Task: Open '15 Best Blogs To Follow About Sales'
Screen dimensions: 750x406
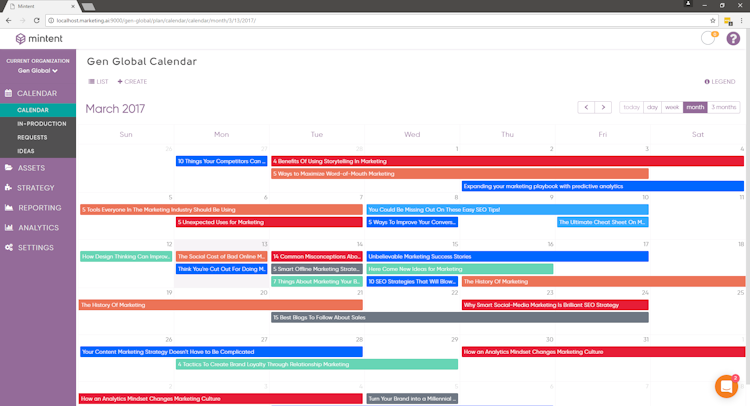Action: [x=460, y=317]
